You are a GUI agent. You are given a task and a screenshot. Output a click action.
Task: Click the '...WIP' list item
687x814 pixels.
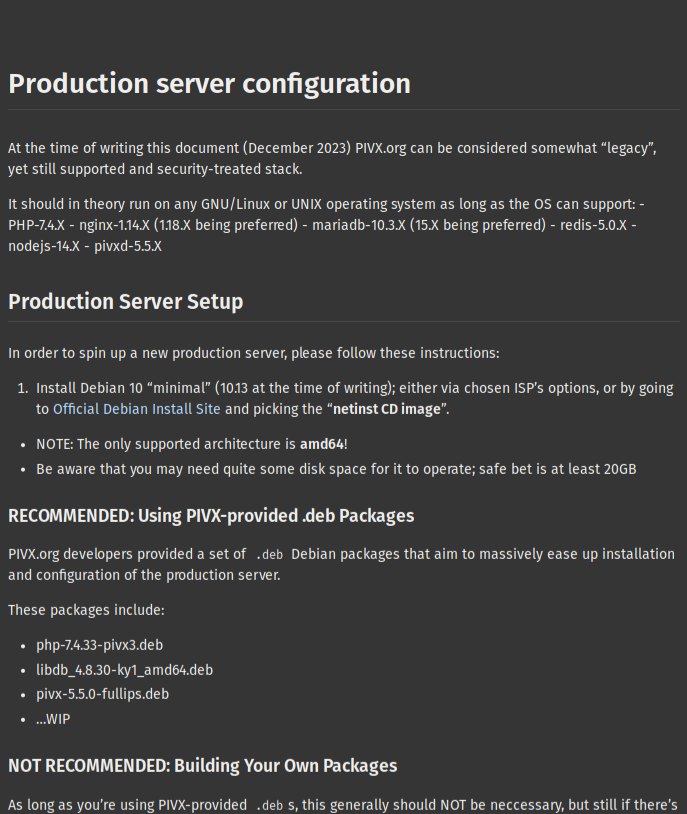coord(53,719)
